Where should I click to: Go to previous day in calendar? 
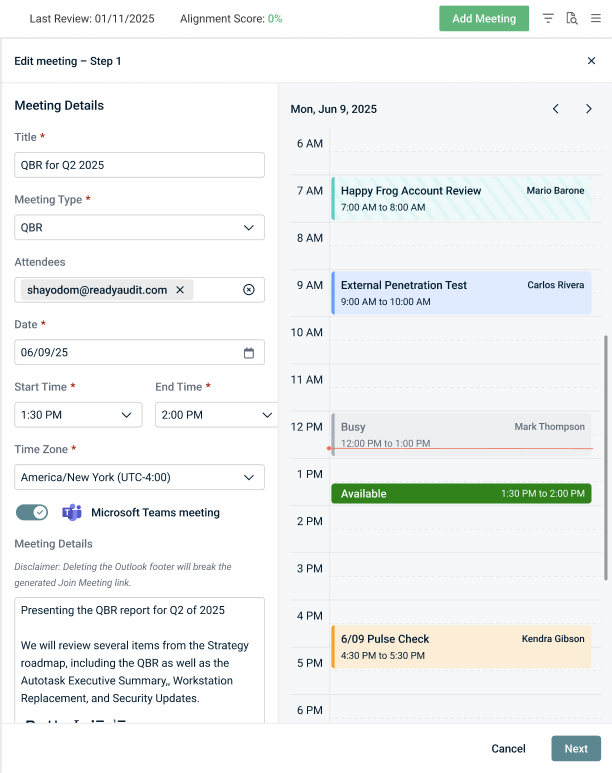tap(556, 109)
